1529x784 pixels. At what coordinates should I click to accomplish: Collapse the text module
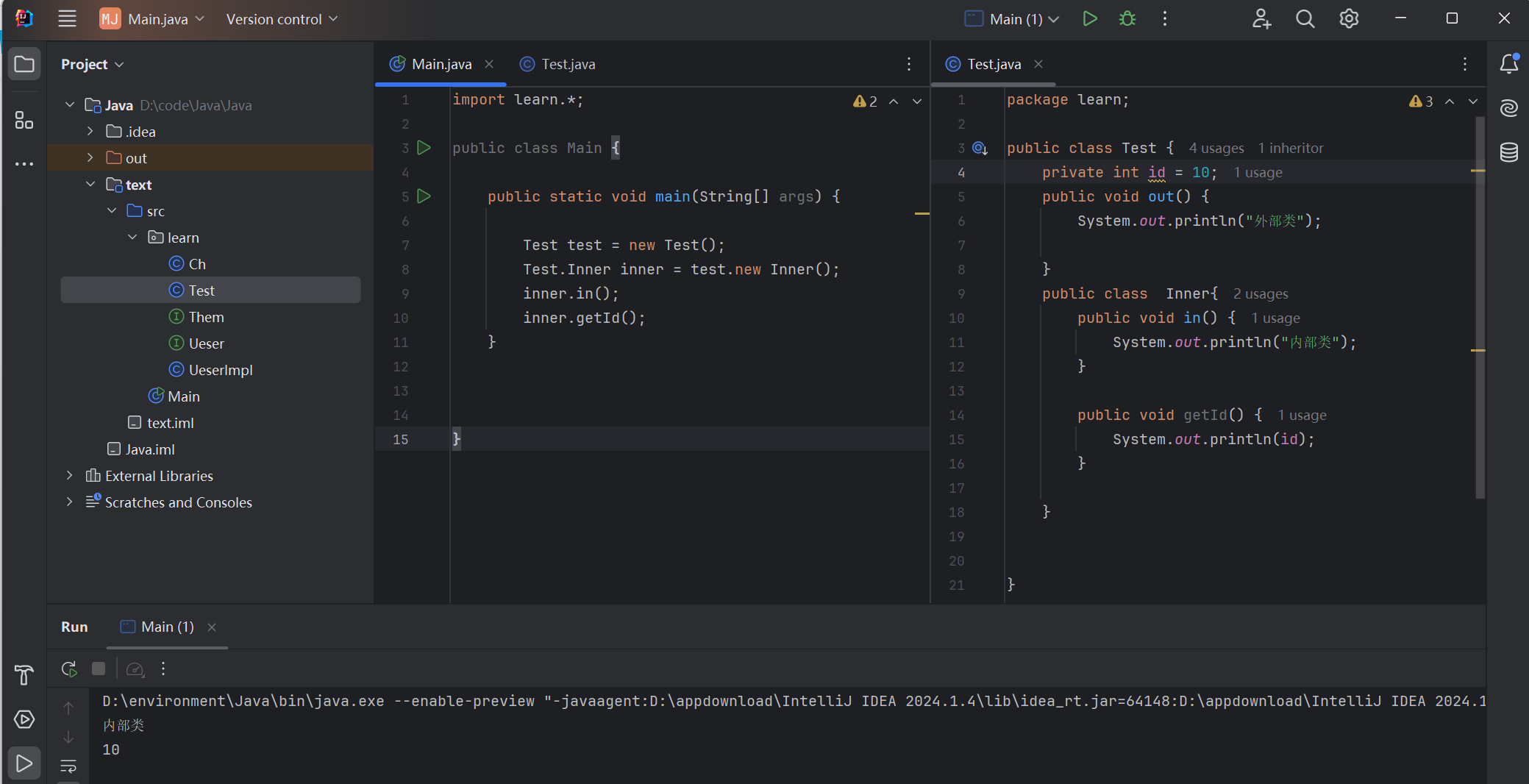[90, 185]
